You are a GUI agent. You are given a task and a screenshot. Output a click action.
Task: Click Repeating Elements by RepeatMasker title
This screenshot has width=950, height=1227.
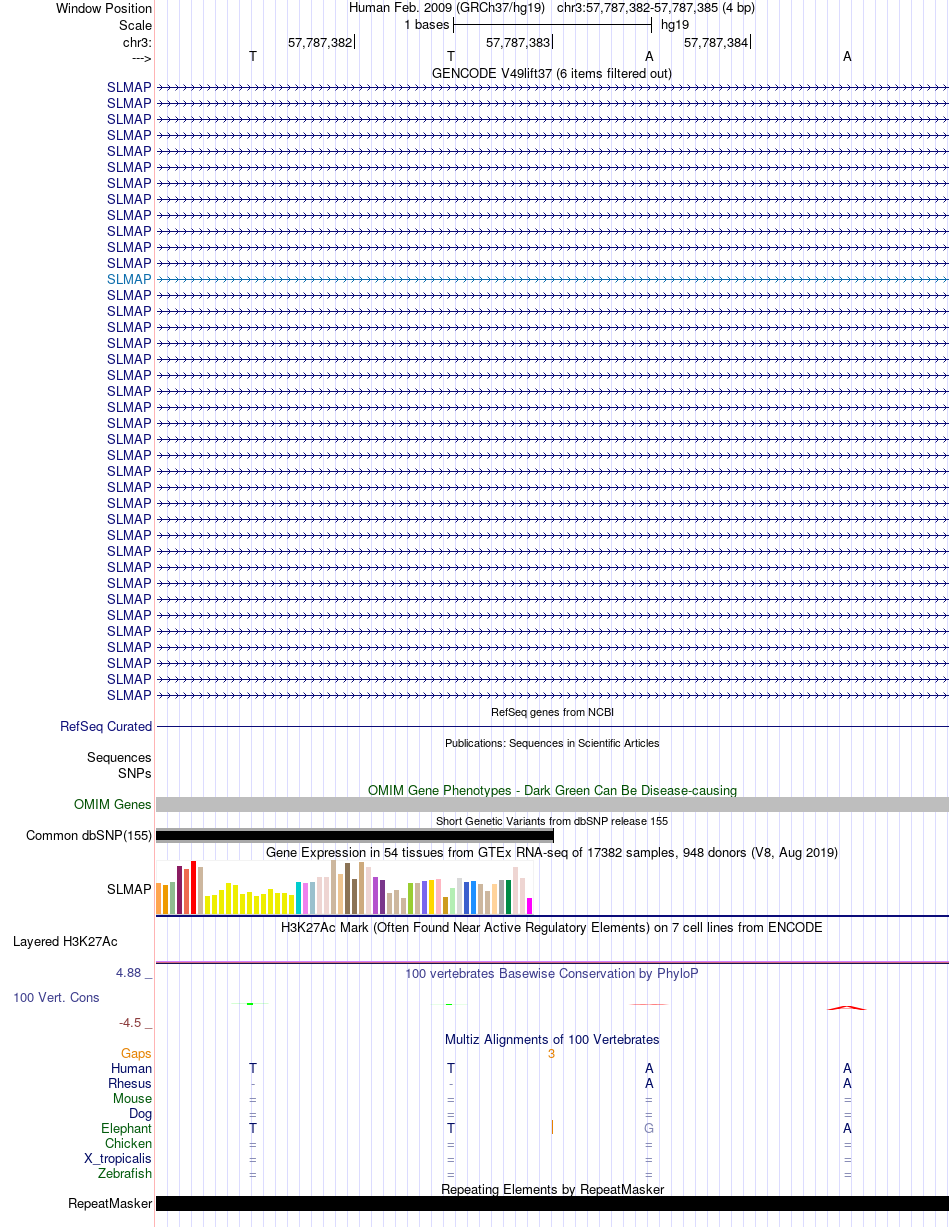(552, 1189)
